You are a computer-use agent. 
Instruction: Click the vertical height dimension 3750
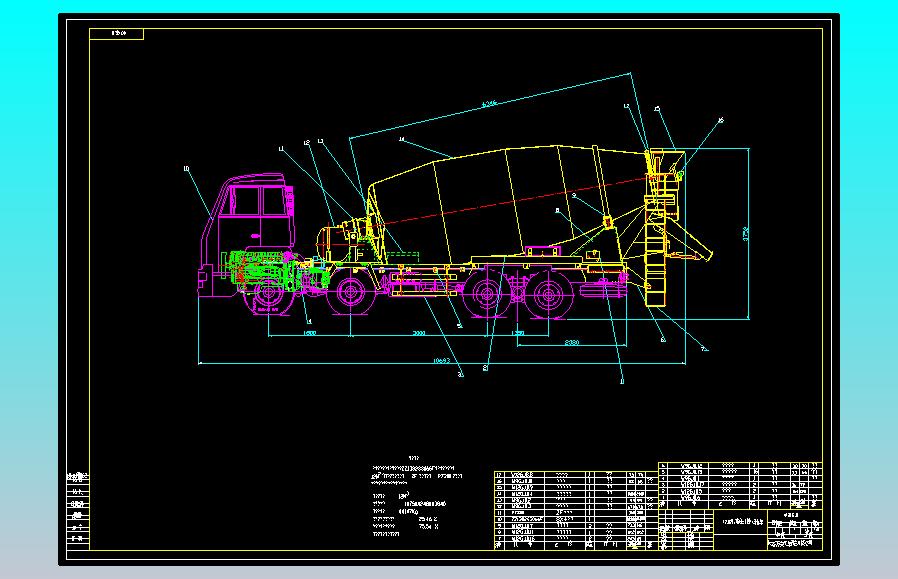(x=746, y=234)
